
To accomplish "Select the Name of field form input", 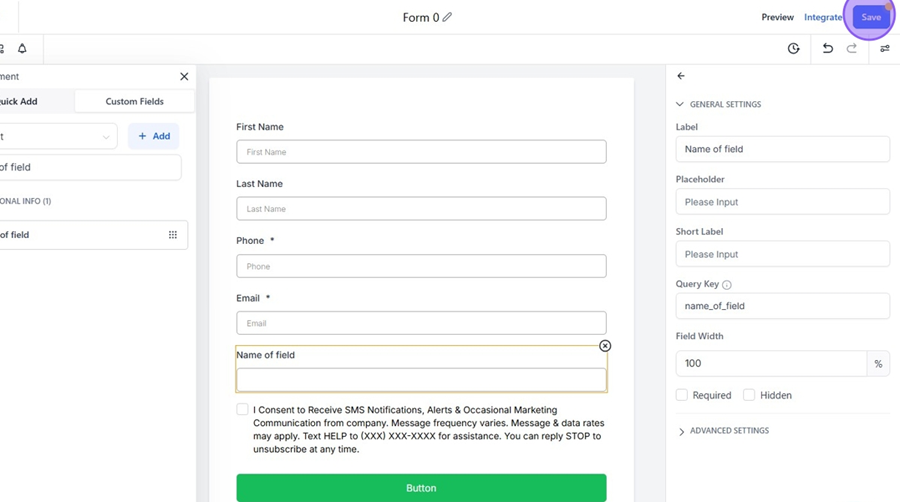I will pos(421,380).
